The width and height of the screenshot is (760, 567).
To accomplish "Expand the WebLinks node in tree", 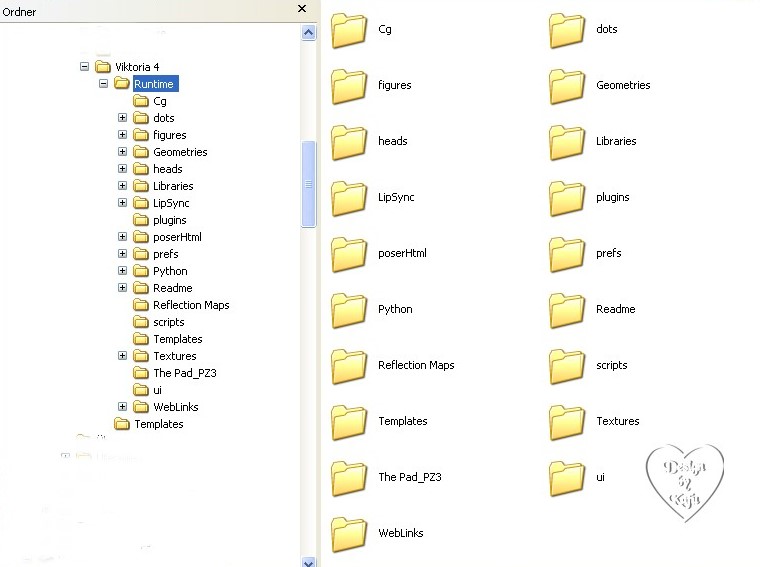I will 122,406.
